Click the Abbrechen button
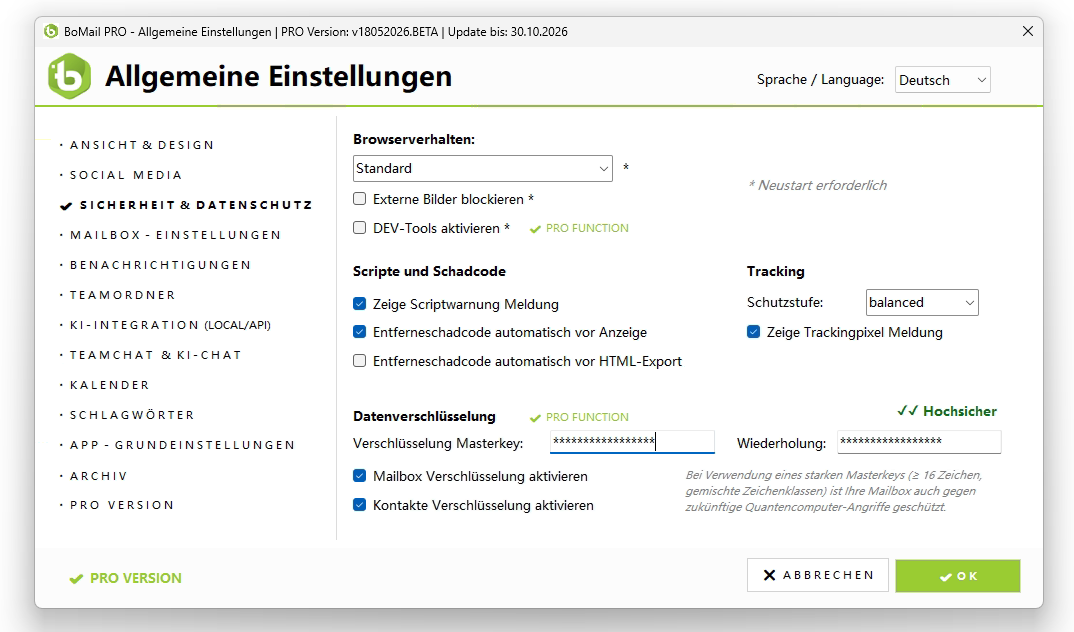 point(818,575)
